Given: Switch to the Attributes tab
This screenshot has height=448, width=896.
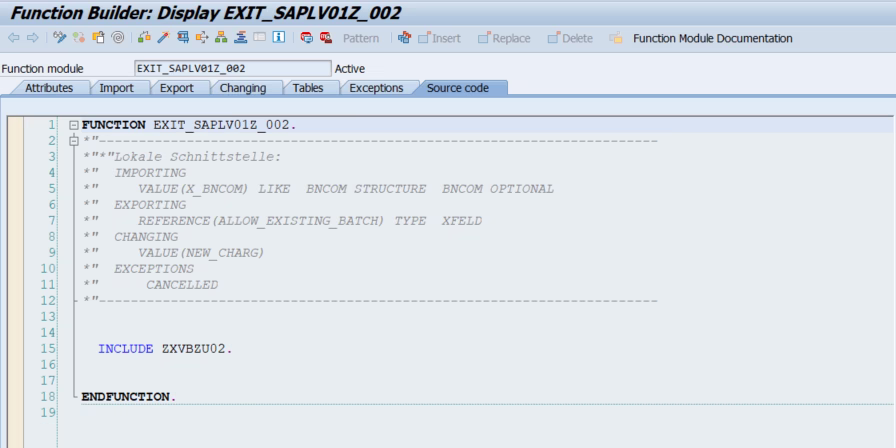Looking at the screenshot, I should coord(42,88).
